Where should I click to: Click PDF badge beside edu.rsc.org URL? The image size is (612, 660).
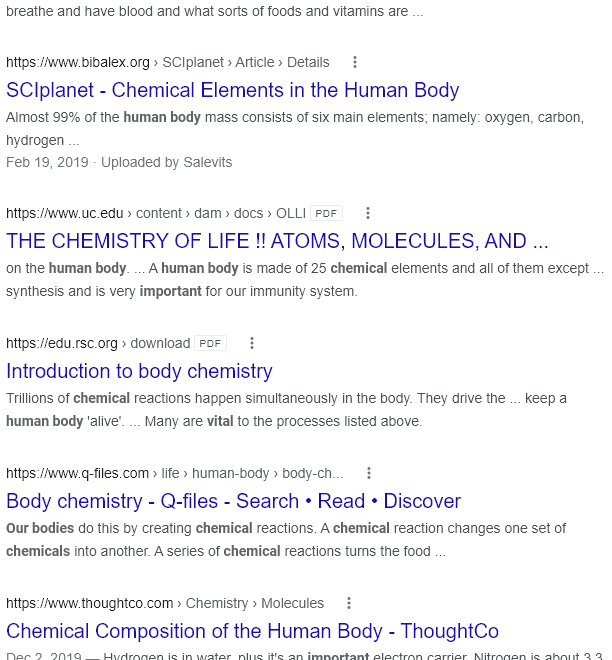210,343
